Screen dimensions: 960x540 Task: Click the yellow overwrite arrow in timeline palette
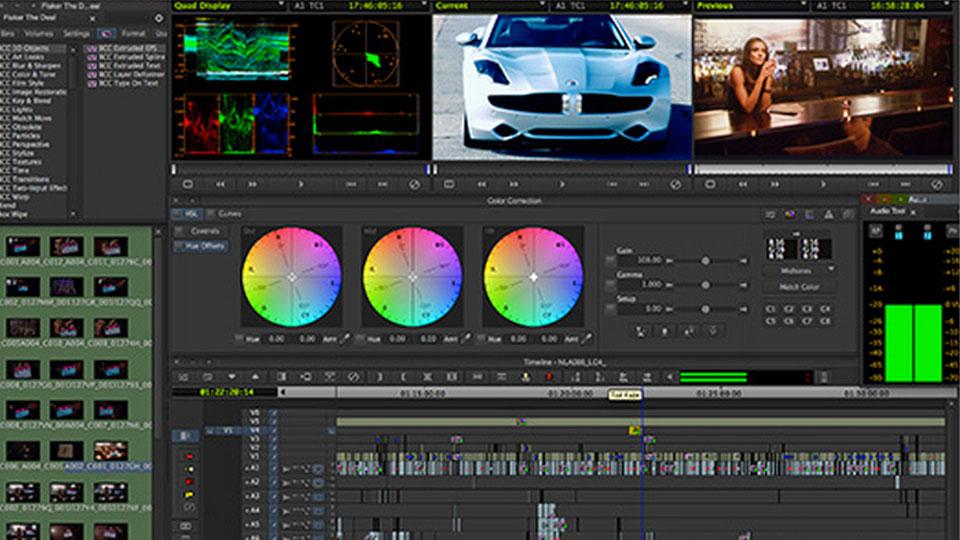point(190,495)
